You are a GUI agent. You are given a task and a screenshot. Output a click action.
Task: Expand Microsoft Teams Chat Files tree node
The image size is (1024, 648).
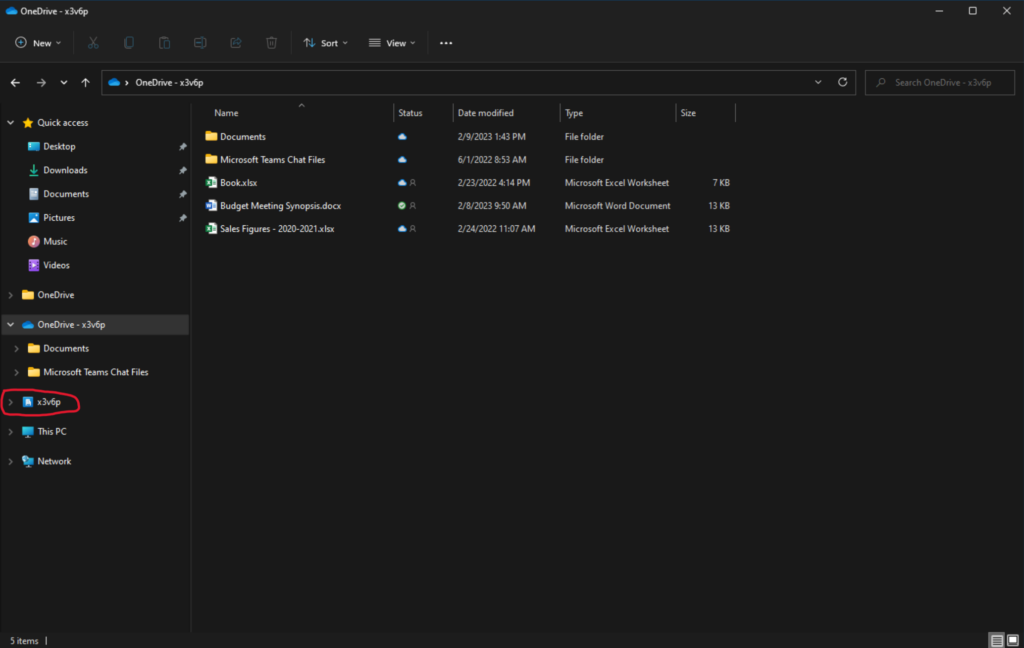[x=16, y=372]
